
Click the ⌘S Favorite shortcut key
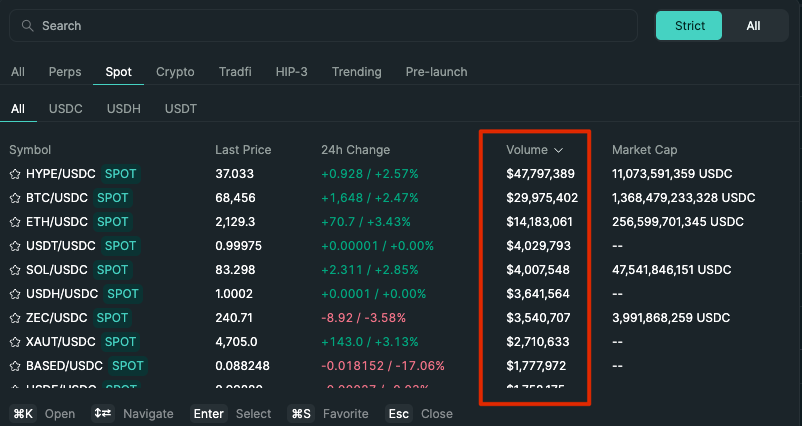tap(300, 413)
